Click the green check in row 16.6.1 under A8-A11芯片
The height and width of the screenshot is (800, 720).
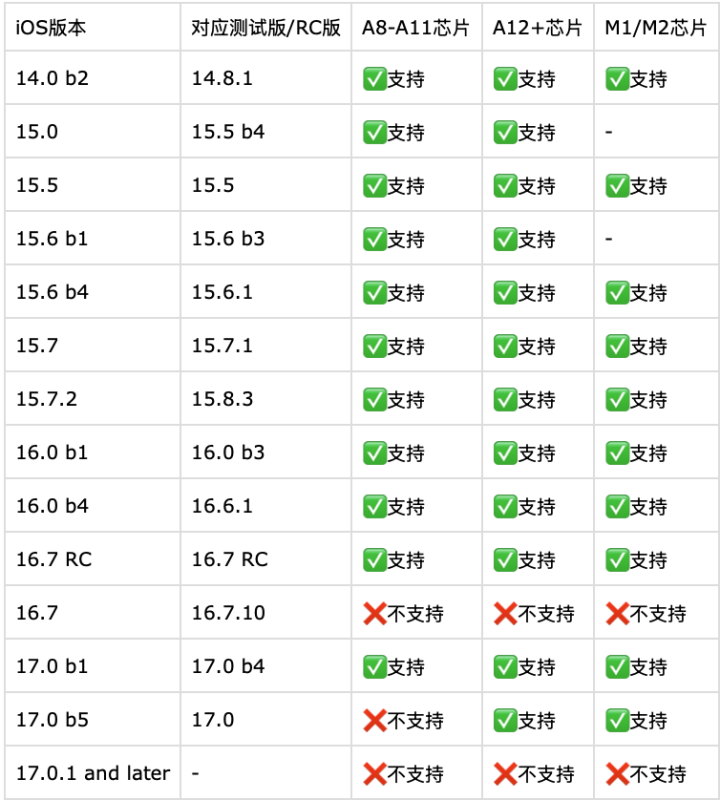click(375, 507)
